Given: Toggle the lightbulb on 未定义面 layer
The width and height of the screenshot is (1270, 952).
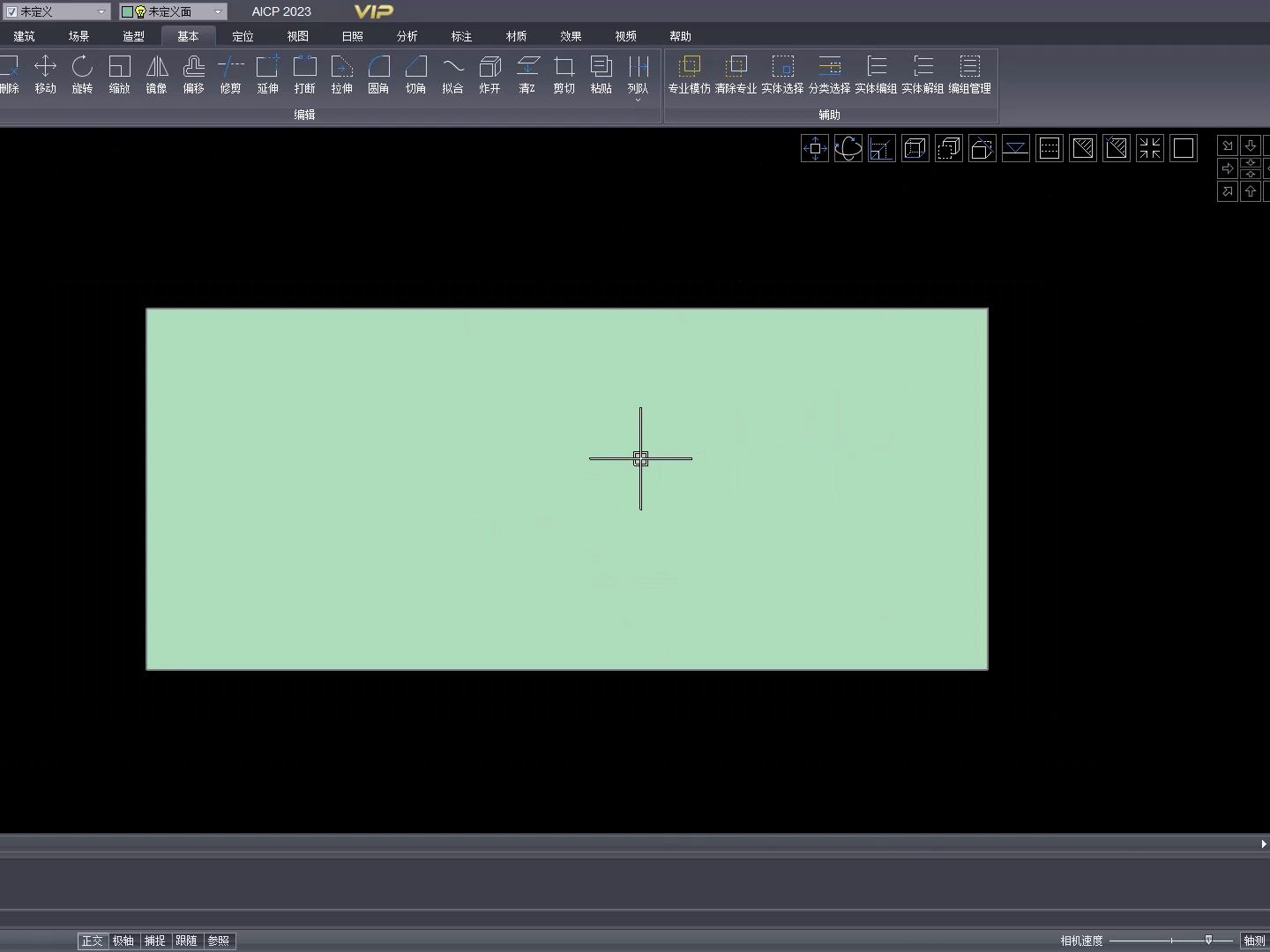Looking at the screenshot, I should pos(140,11).
